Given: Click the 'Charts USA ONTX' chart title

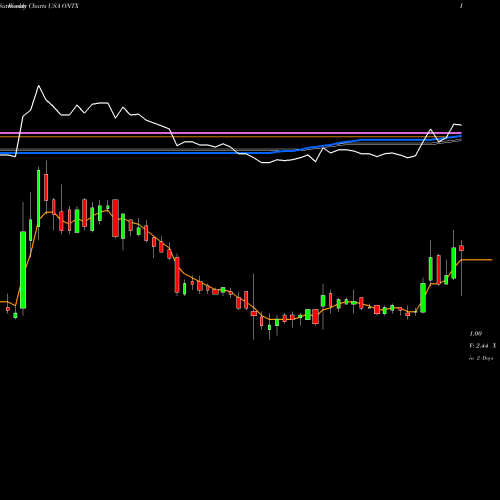Looking at the screenshot, I should pos(54,6).
